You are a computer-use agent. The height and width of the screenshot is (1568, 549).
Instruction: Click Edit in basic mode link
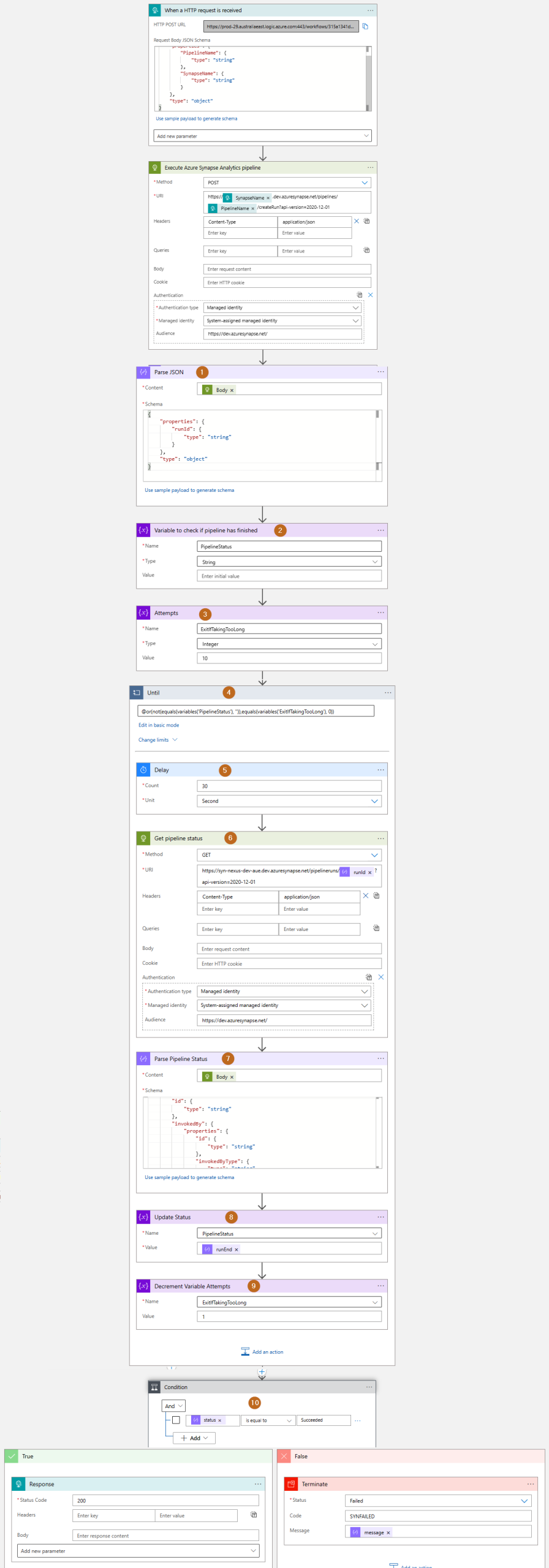(x=159, y=725)
